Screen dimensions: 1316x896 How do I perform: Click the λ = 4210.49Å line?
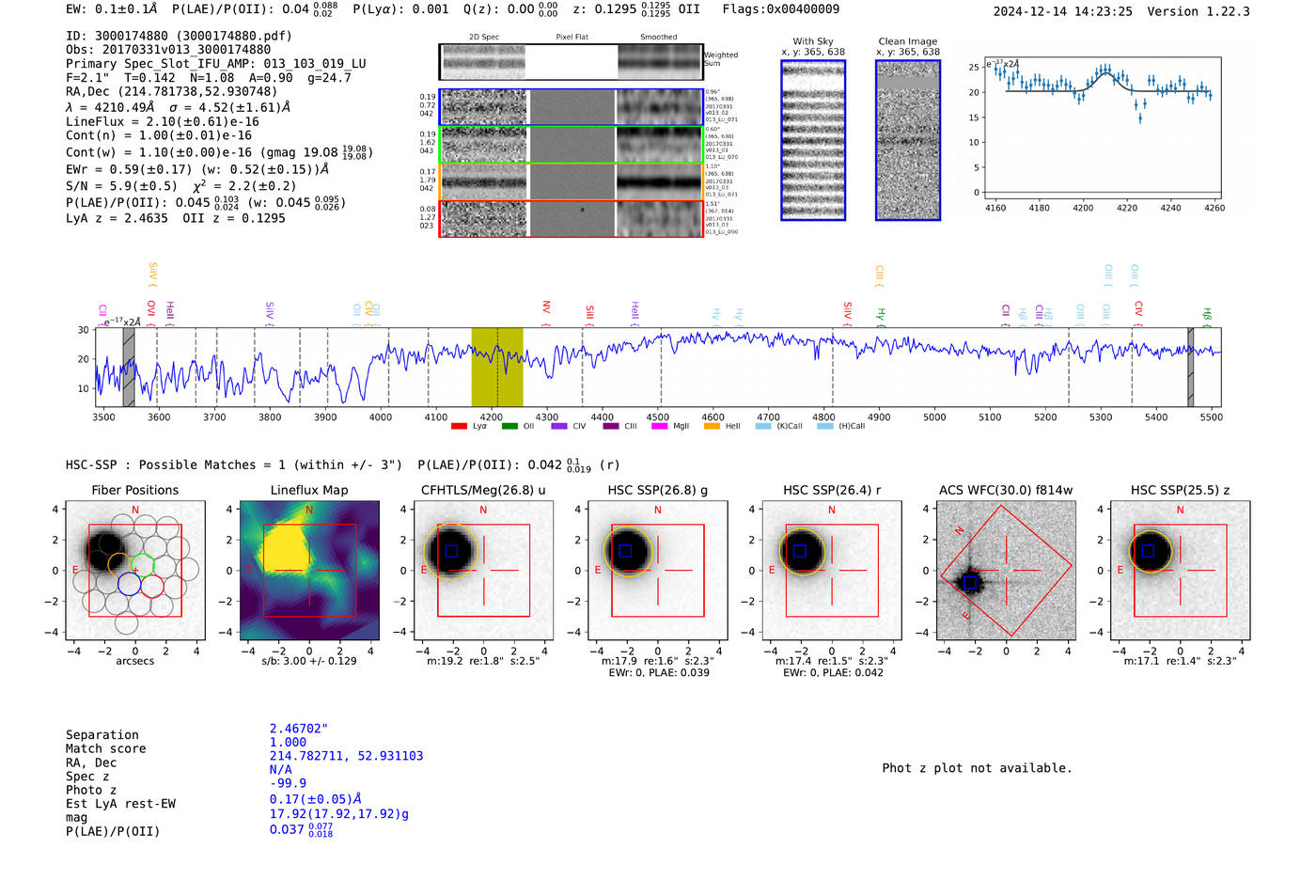[x=178, y=107]
